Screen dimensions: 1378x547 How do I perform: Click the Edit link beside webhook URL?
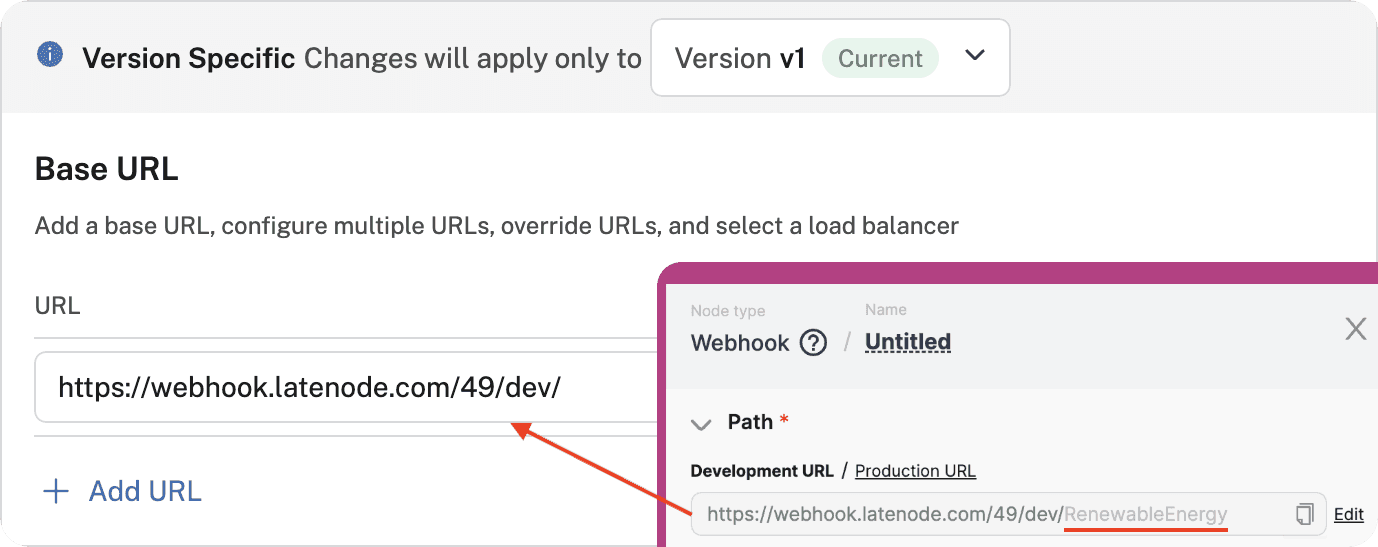tap(1348, 514)
